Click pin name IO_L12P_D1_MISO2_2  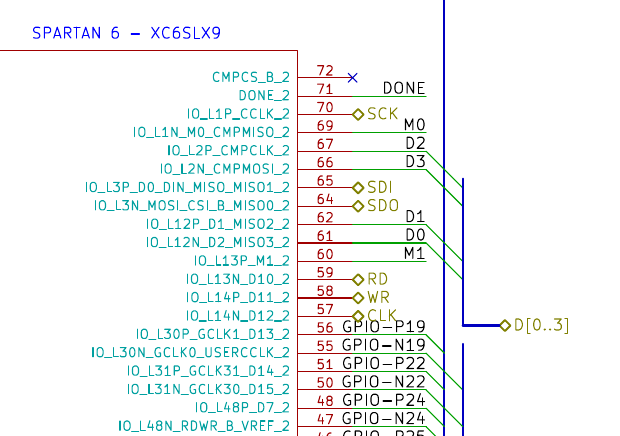[x=218, y=224]
